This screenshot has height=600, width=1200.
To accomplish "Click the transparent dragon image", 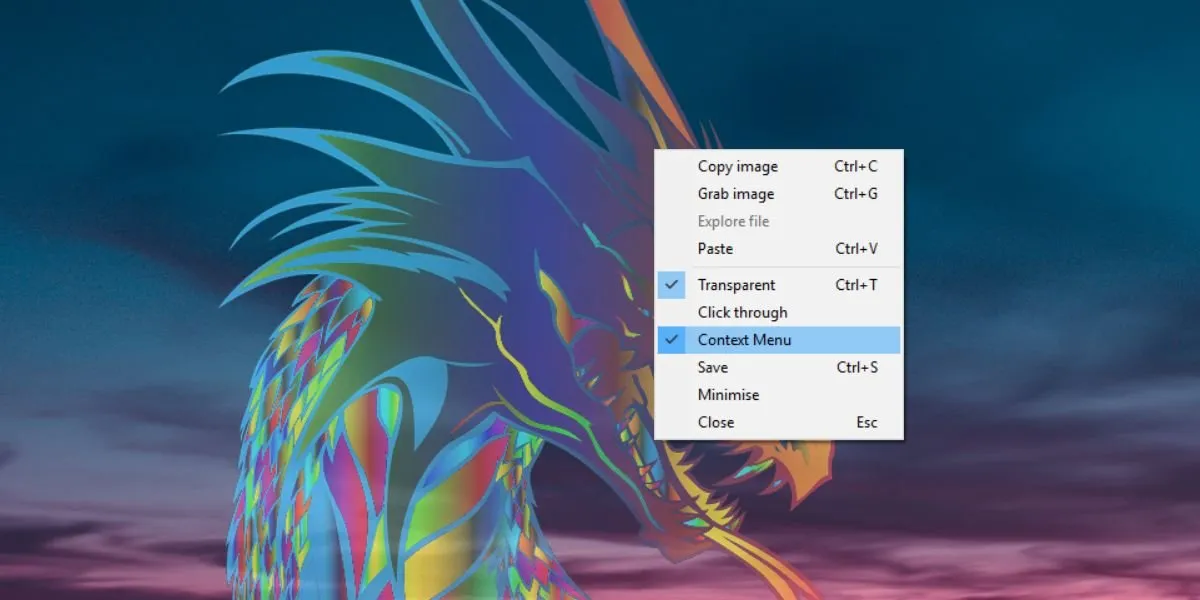I will pyautogui.click(x=450, y=350).
